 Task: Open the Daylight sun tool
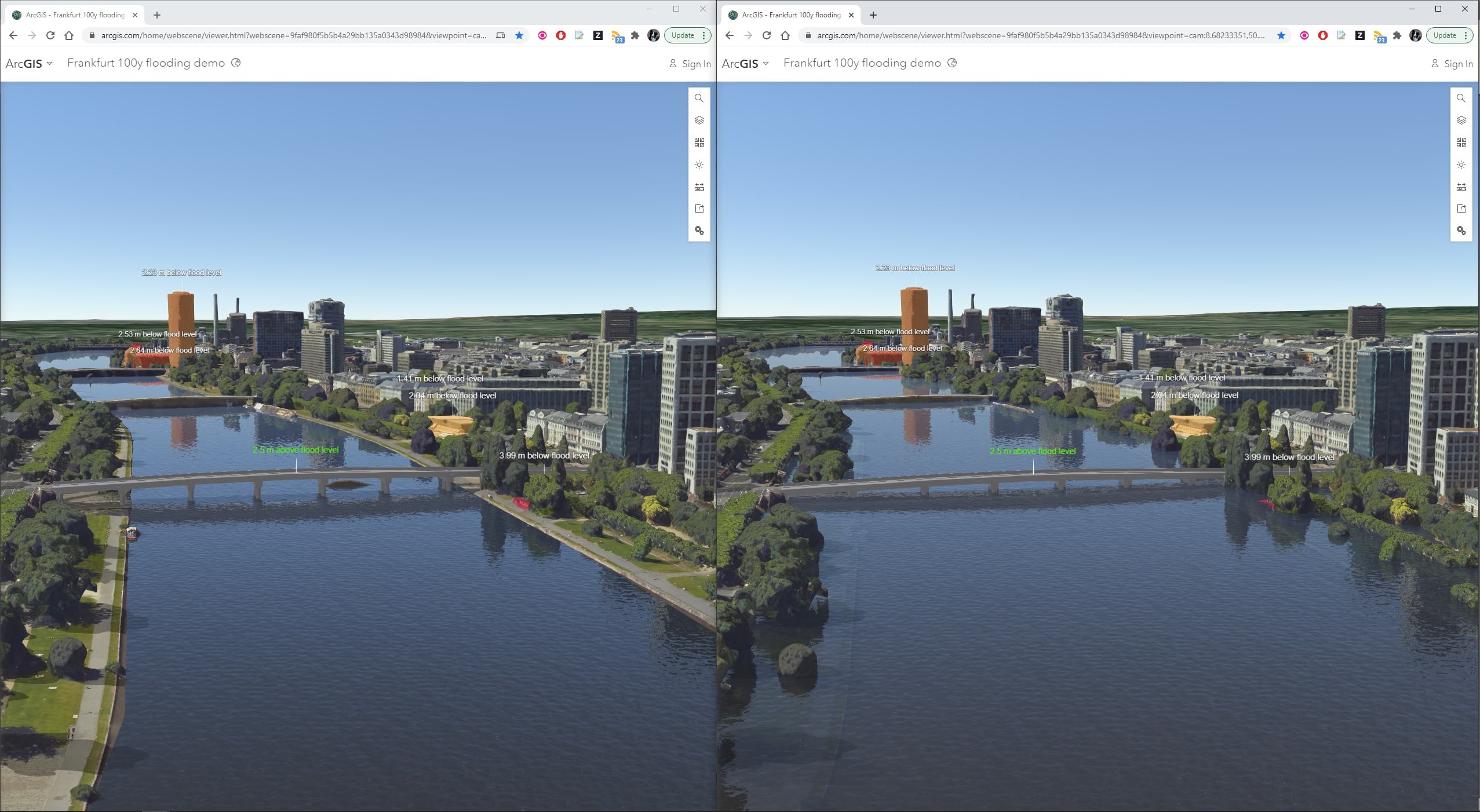tap(699, 164)
